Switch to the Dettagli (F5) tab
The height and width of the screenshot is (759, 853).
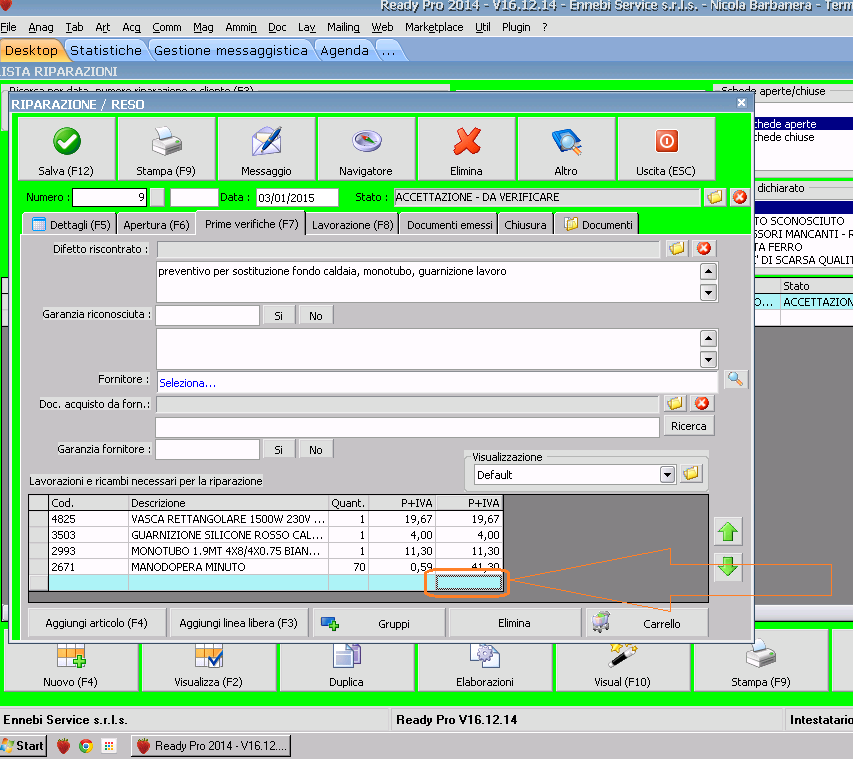tap(71, 225)
